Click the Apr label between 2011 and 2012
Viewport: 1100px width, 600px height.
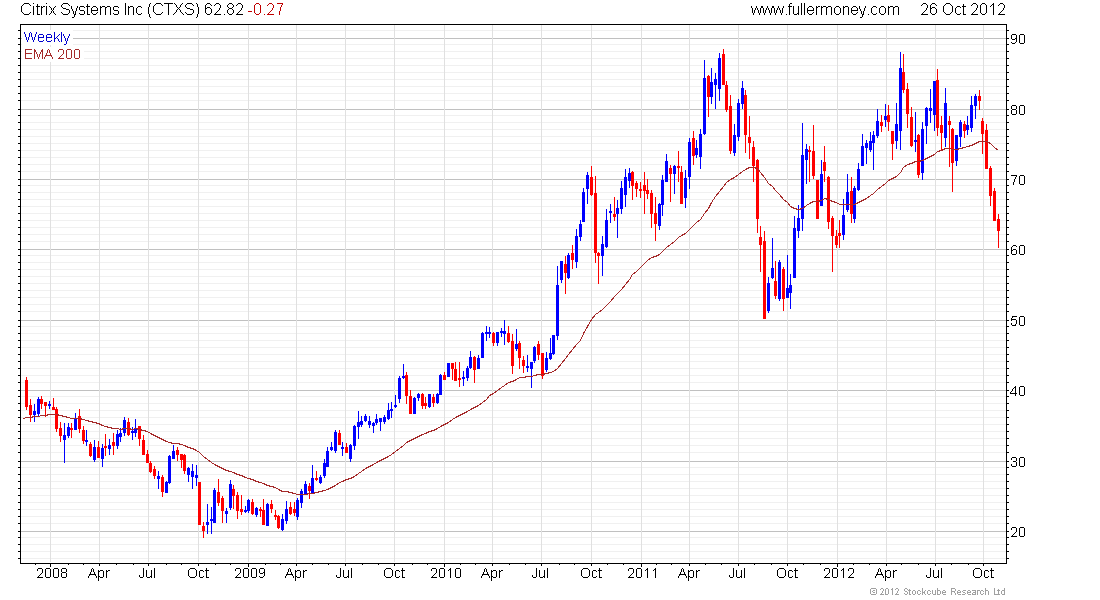689,574
